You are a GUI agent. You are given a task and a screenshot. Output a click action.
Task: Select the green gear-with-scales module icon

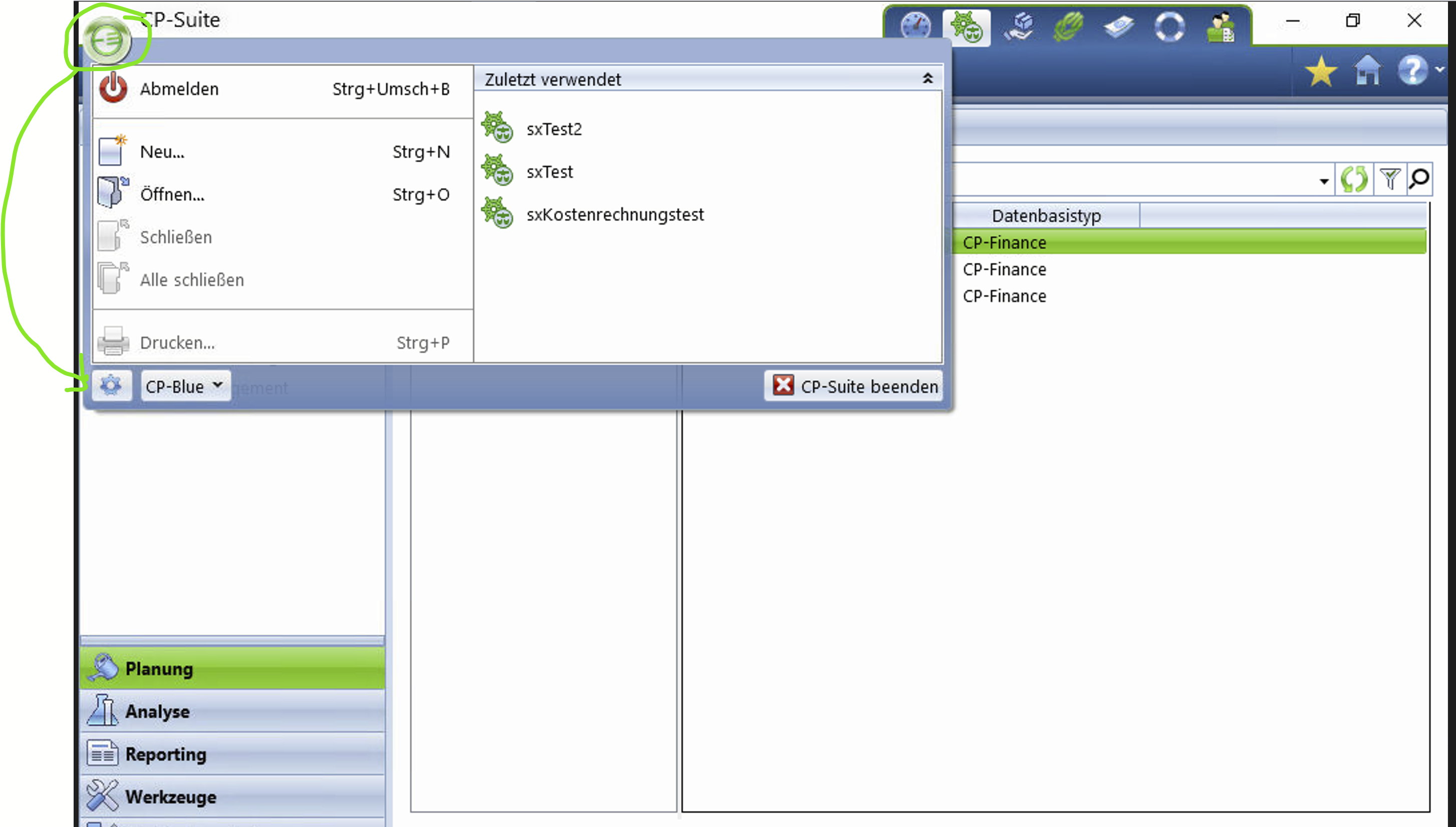pos(966,27)
